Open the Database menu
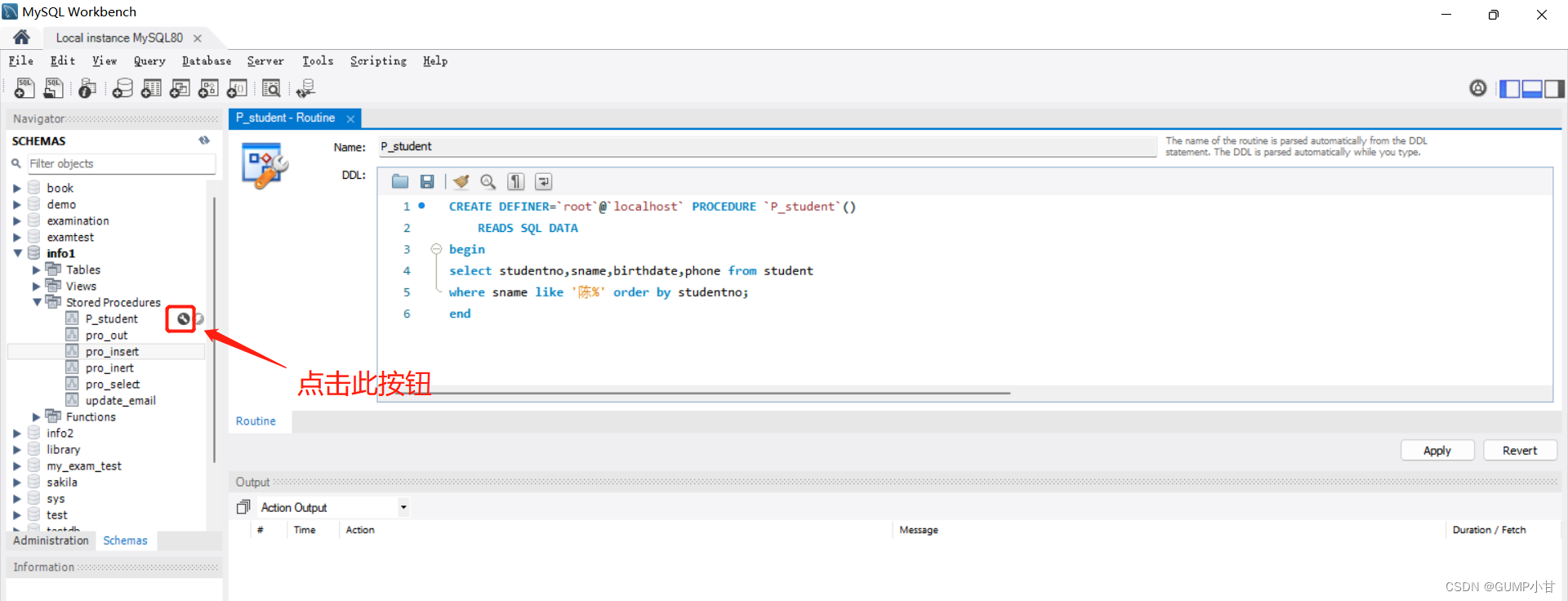The image size is (1568, 601). pyautogui.click(x=207, y=60)
